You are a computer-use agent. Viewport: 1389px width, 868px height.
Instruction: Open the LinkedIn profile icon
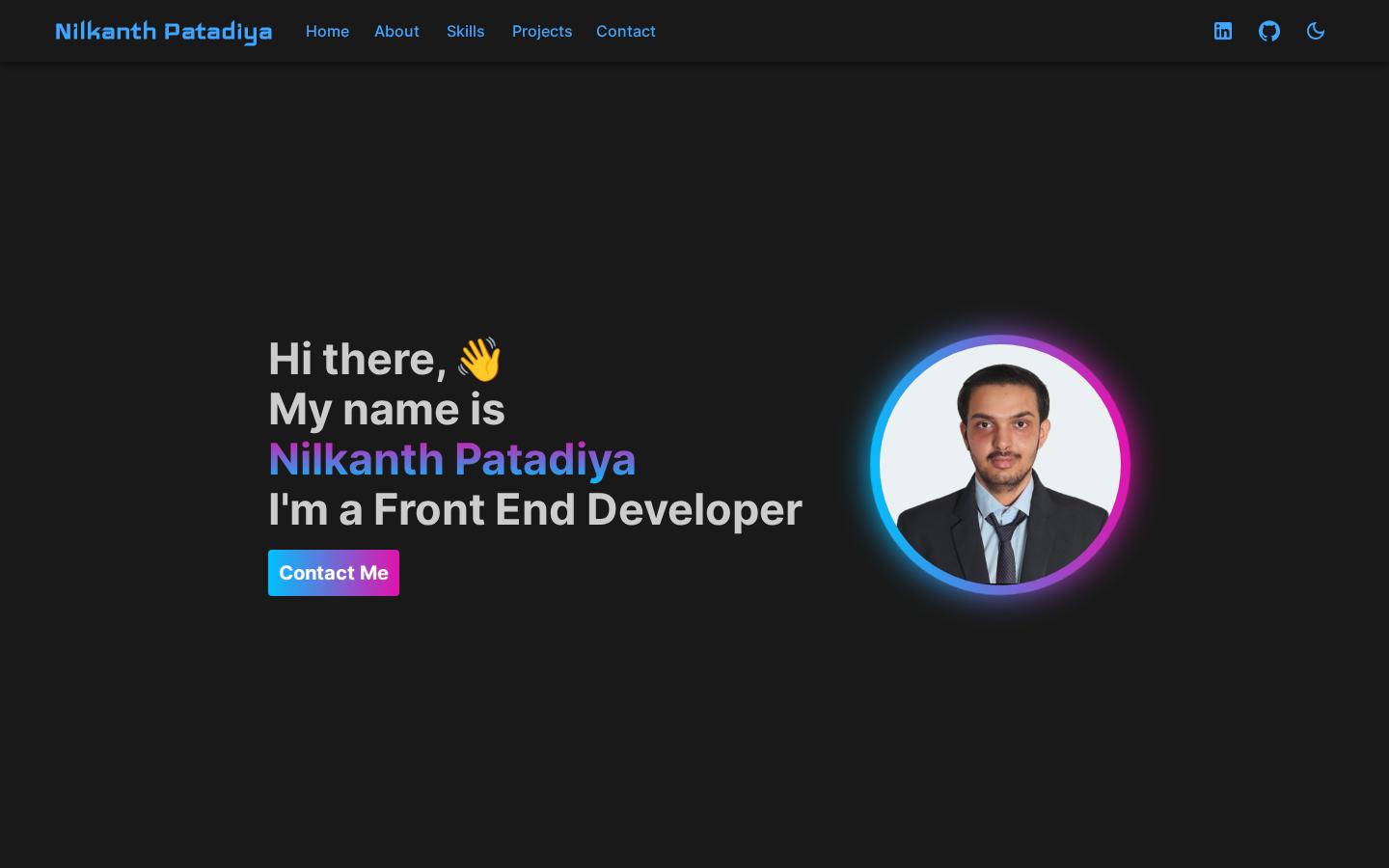tap(1223, 31)
